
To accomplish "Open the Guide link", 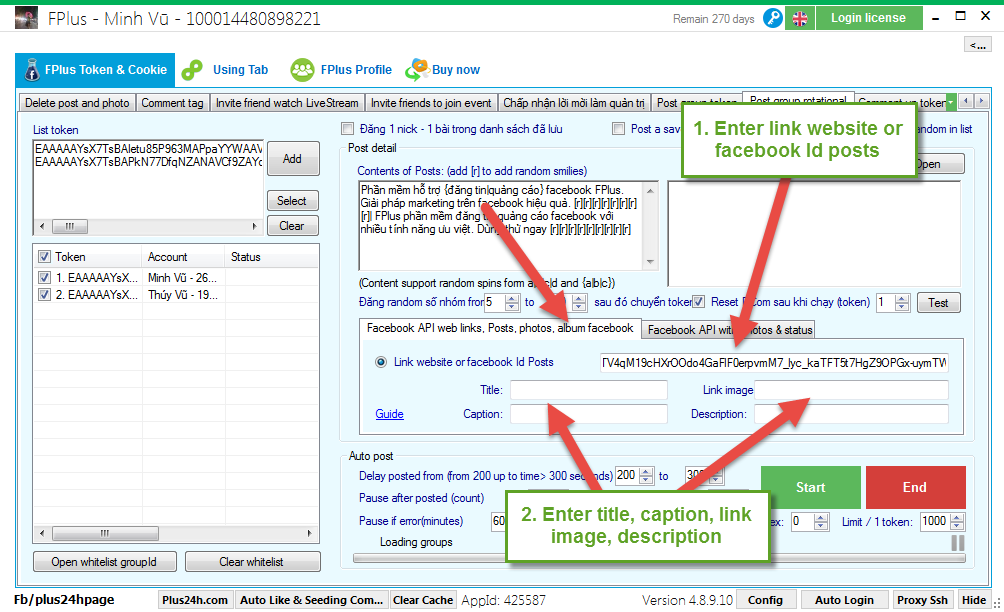I will tap(389, 414).
